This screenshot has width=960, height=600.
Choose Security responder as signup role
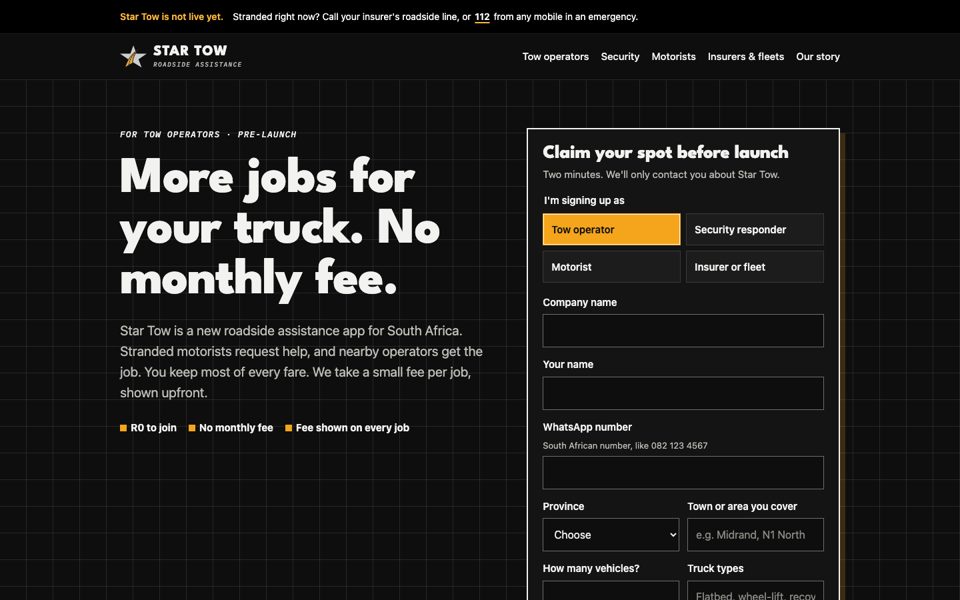[754, 230]
